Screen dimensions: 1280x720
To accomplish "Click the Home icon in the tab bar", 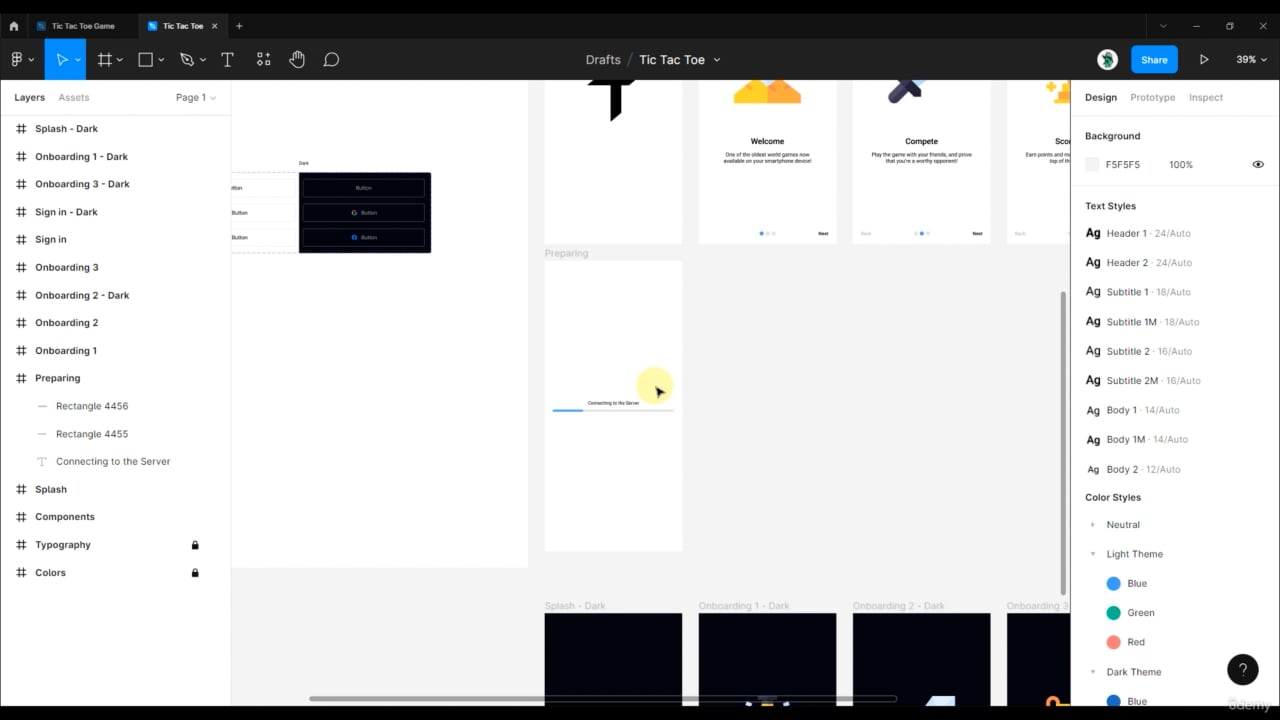I will (x=14, y=26).
